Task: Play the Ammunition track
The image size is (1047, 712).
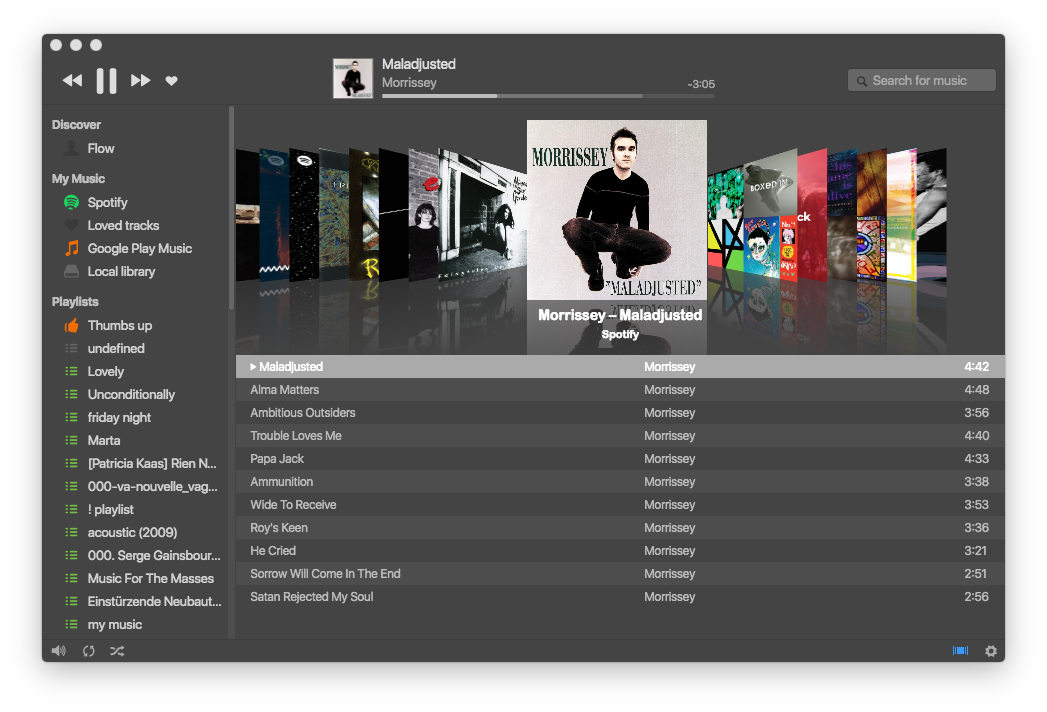Action: tap(620, 482)
